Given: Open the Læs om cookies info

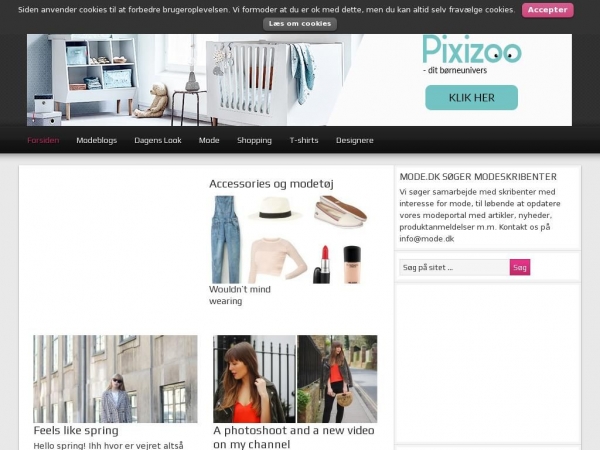Looking at the screenshot, I should tap(300, 24).
